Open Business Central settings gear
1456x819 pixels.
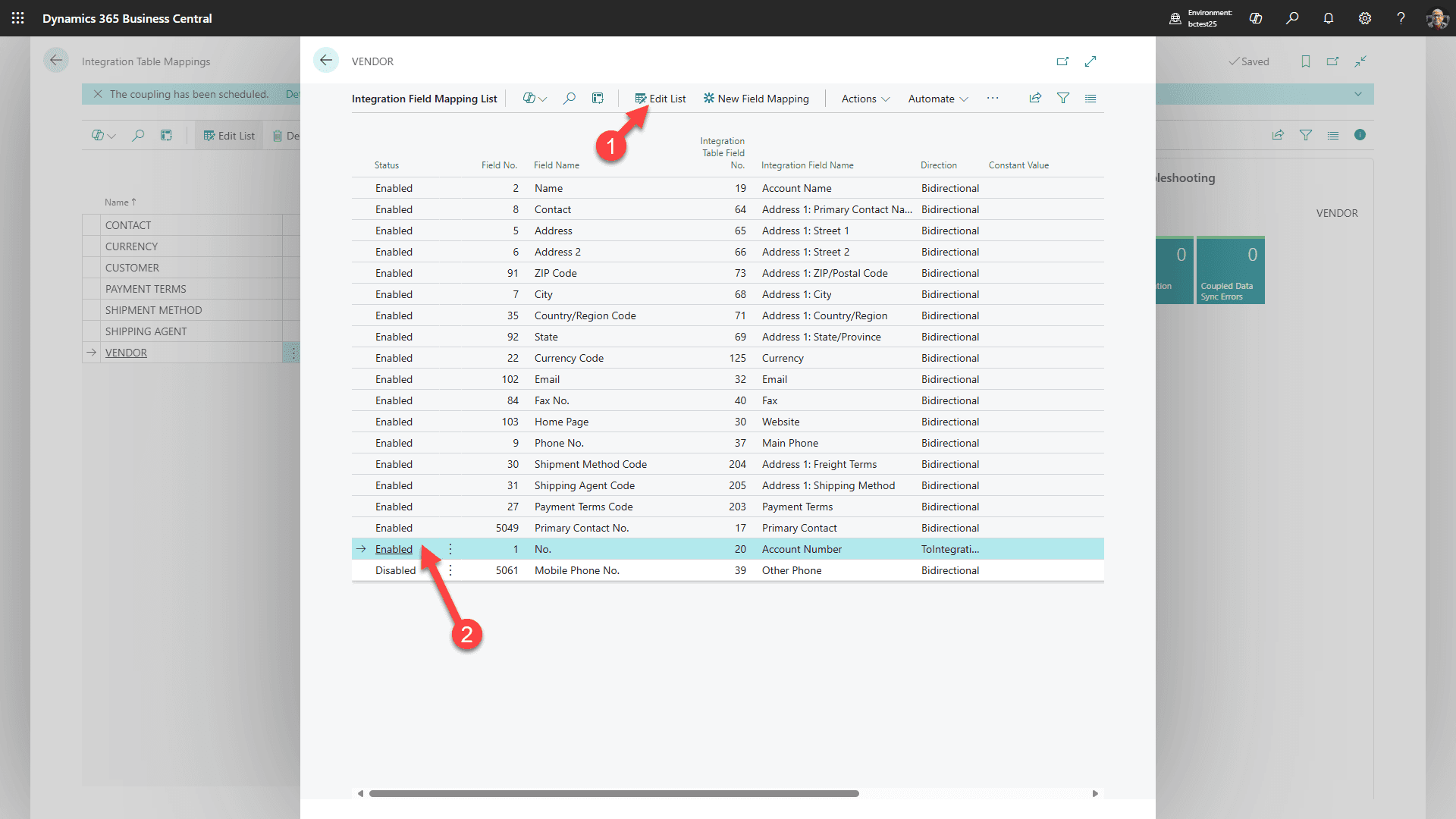click(1365, 18)
